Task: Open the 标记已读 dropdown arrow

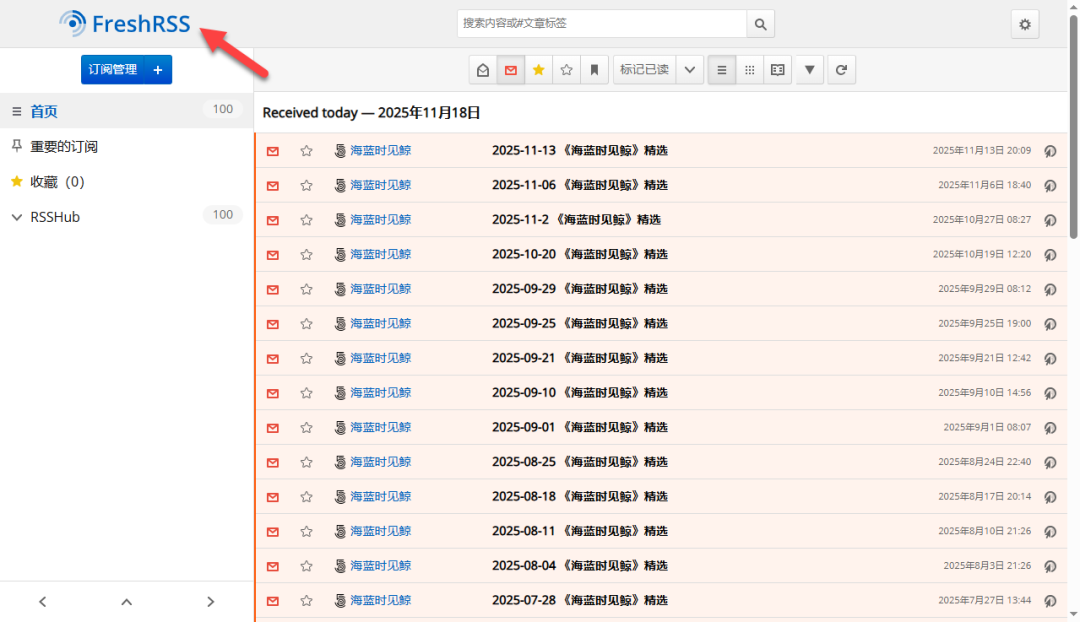Action: point(689,69)
